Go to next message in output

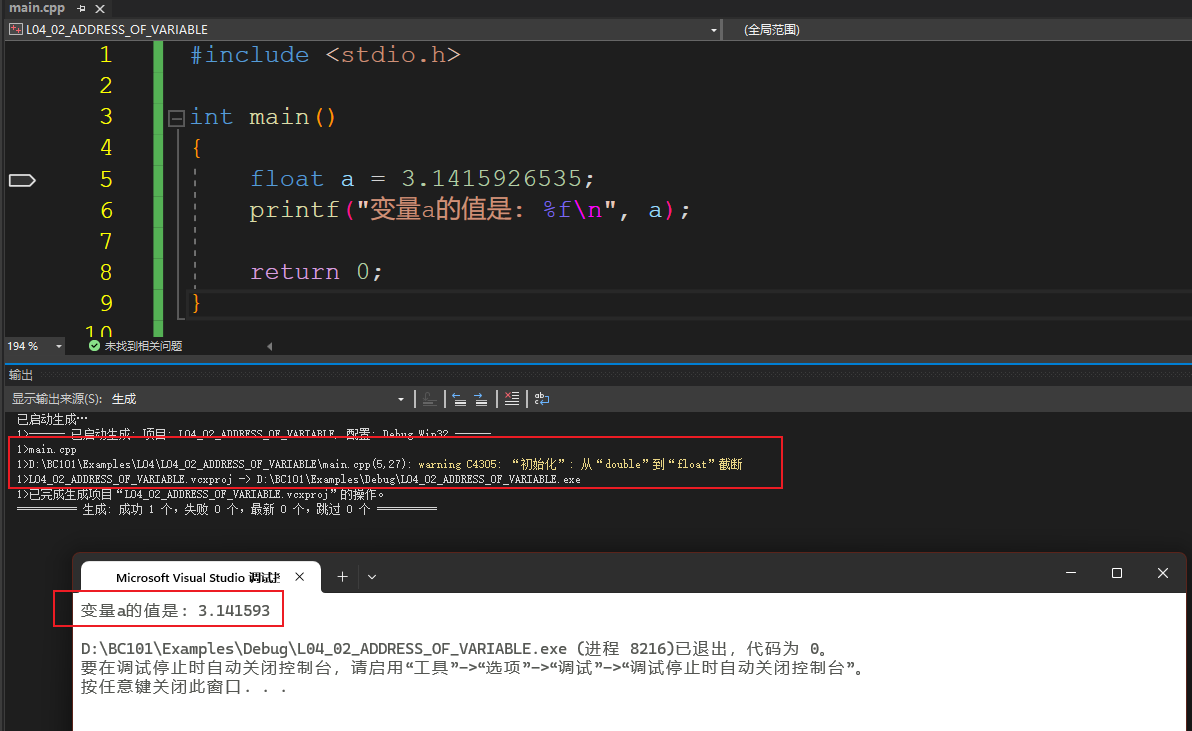point(481,399)
